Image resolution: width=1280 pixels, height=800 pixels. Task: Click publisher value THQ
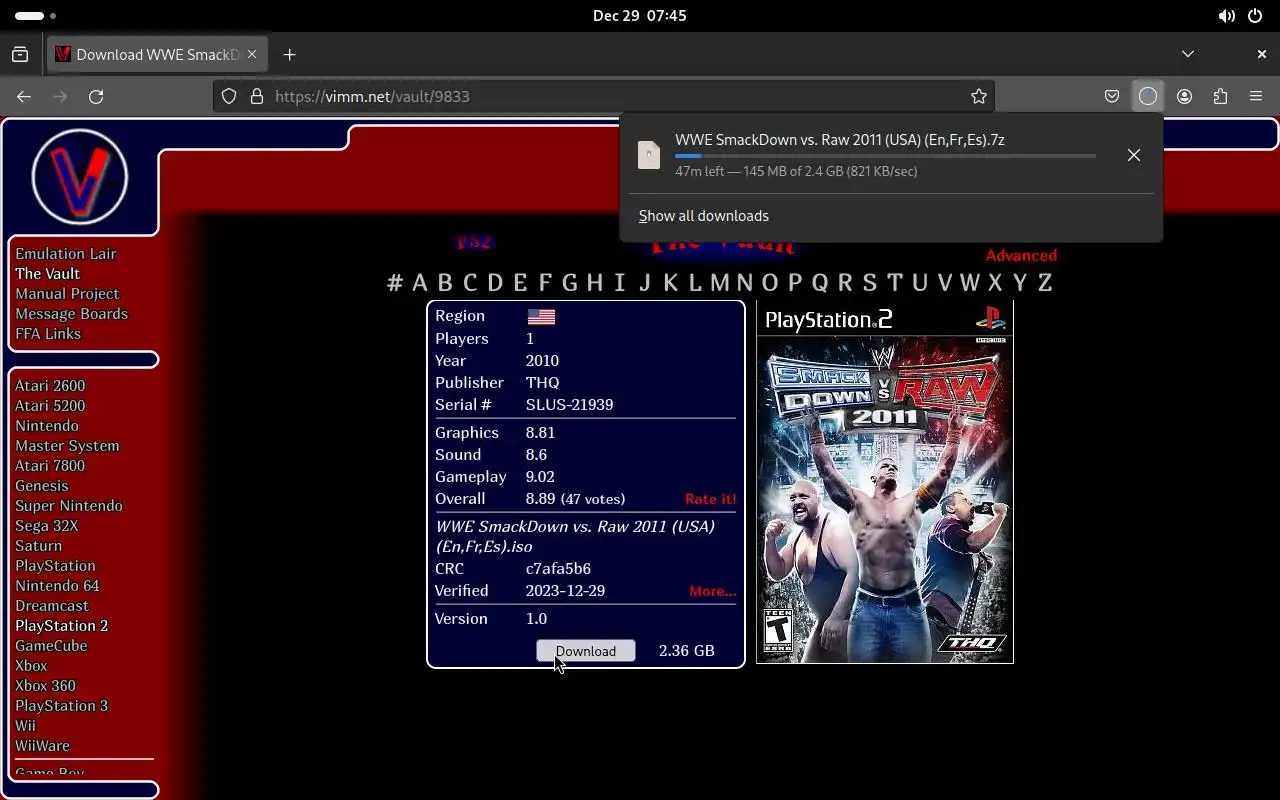click(x=542, y=383)
